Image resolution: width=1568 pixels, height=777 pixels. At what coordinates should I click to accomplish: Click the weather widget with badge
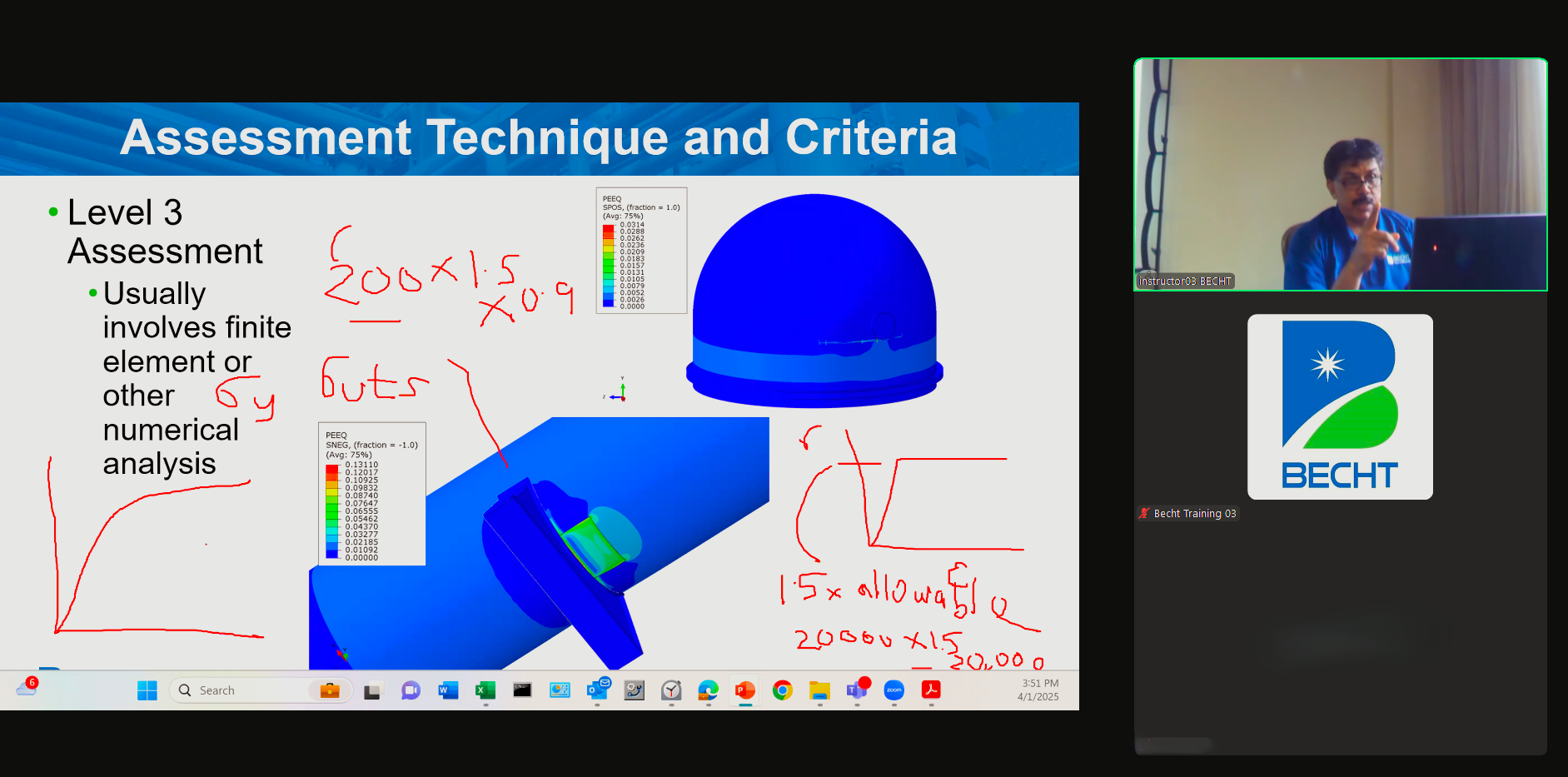pyautogui.click(x=27, y=688)
